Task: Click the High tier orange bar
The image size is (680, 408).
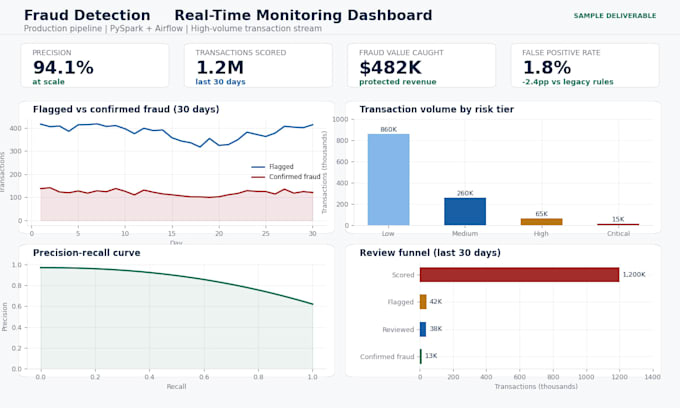Action: click(541, 222)
